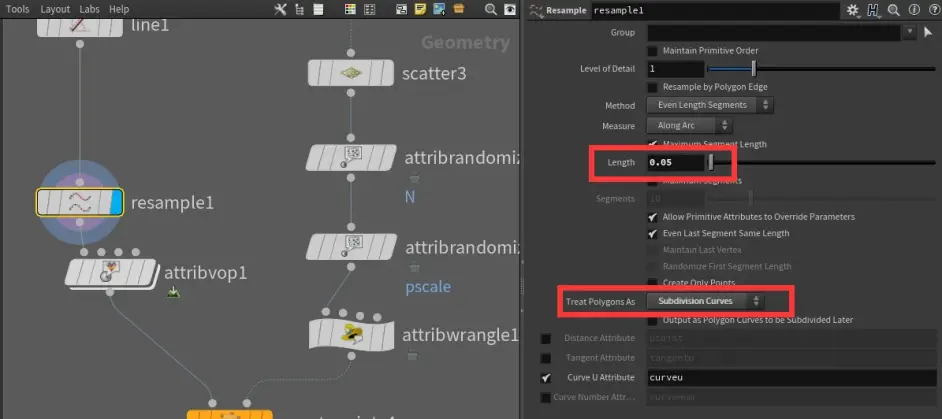Click the resample1 node icon
This screenshot has width=942, height=419.
79,202
